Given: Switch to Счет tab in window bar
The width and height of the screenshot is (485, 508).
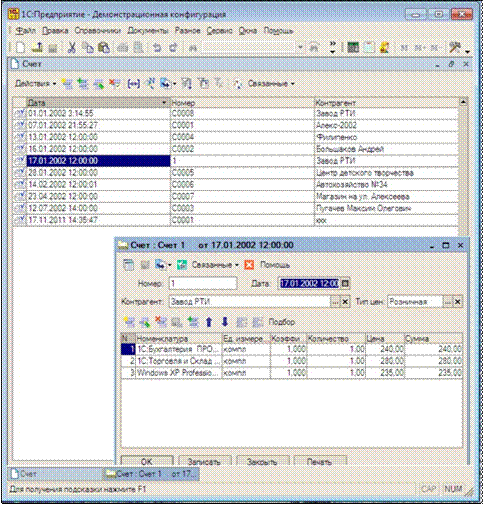Looking at the screenshot, I should [55, 474].
